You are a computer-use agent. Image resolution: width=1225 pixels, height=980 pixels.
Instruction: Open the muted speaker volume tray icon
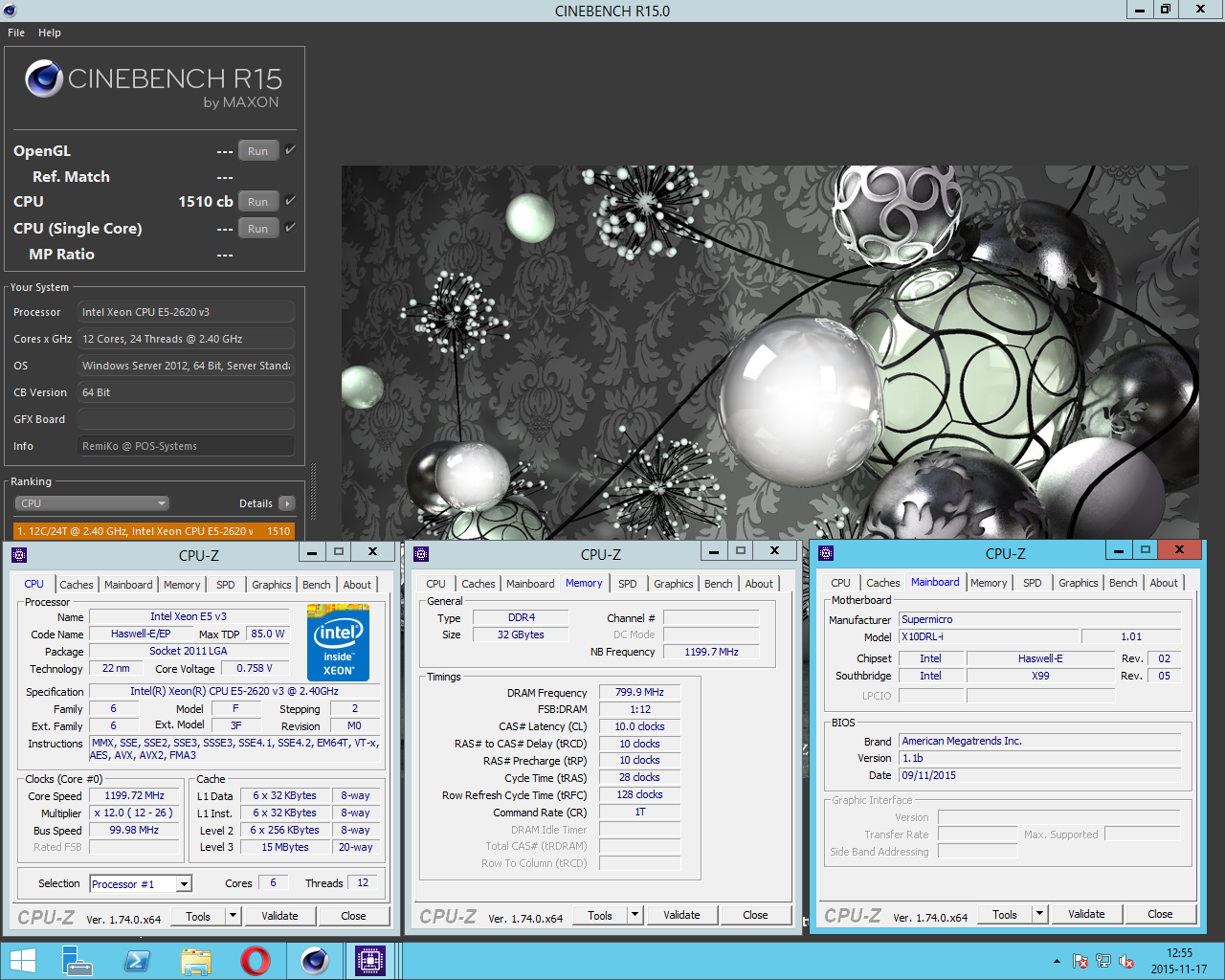[1126, 961]
